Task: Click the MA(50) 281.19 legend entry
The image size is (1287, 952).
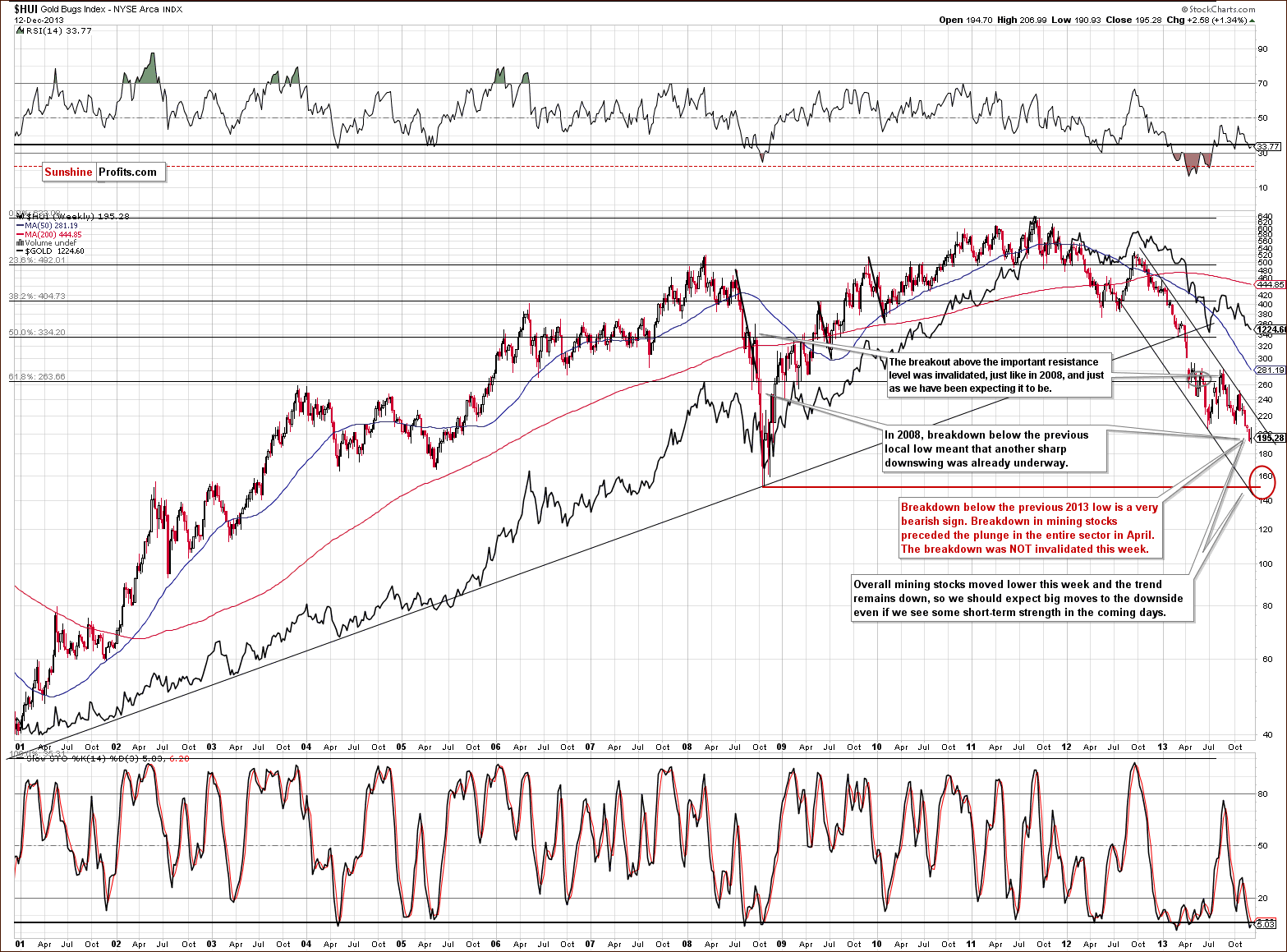Action: 47,225
